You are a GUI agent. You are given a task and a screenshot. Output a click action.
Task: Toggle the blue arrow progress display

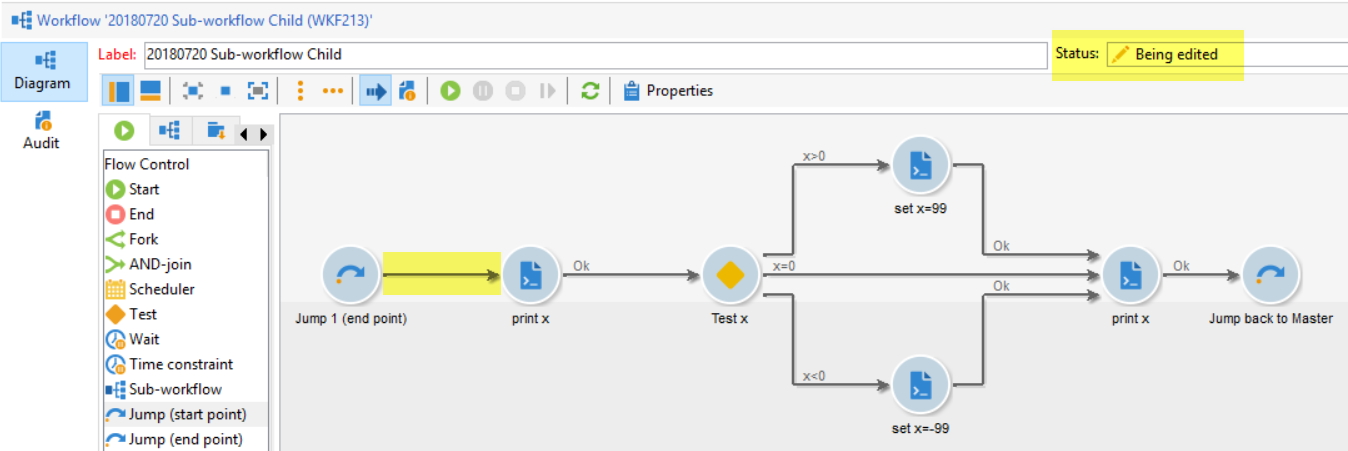pyautogui.click(x=375, y=91)
